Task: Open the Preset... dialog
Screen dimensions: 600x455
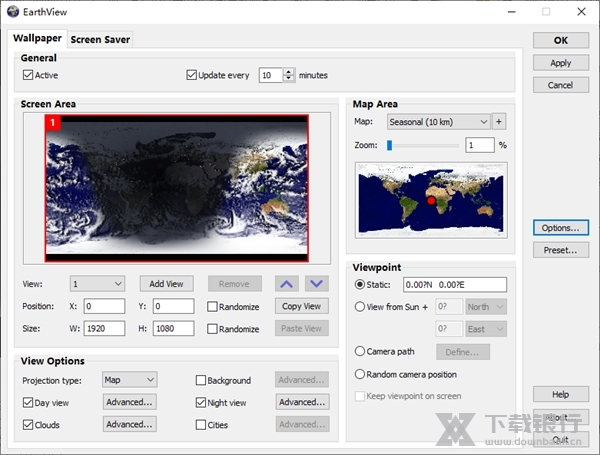Action: tap(561, 250)
